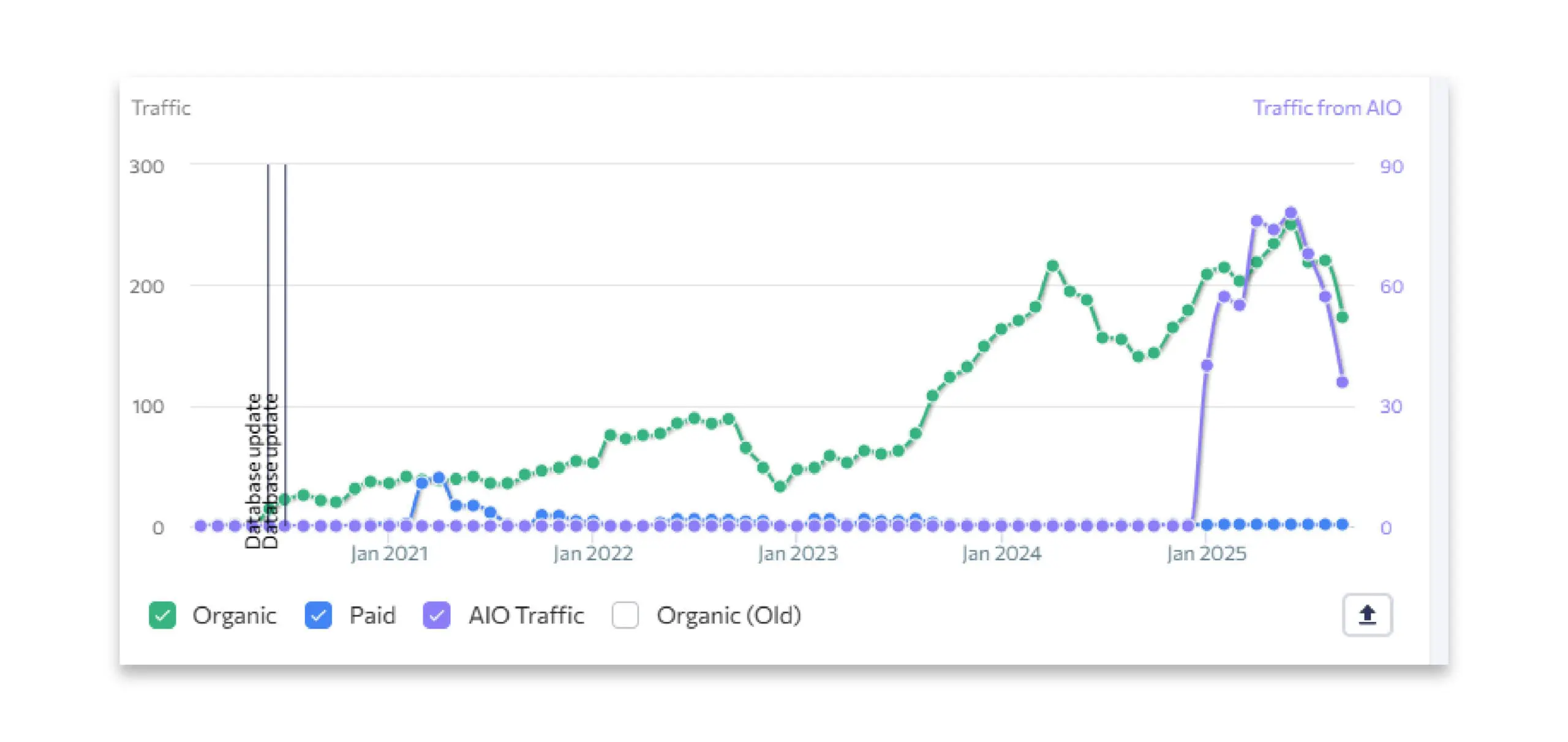Click the last green Organic data point

click(x=1342, y=317)
